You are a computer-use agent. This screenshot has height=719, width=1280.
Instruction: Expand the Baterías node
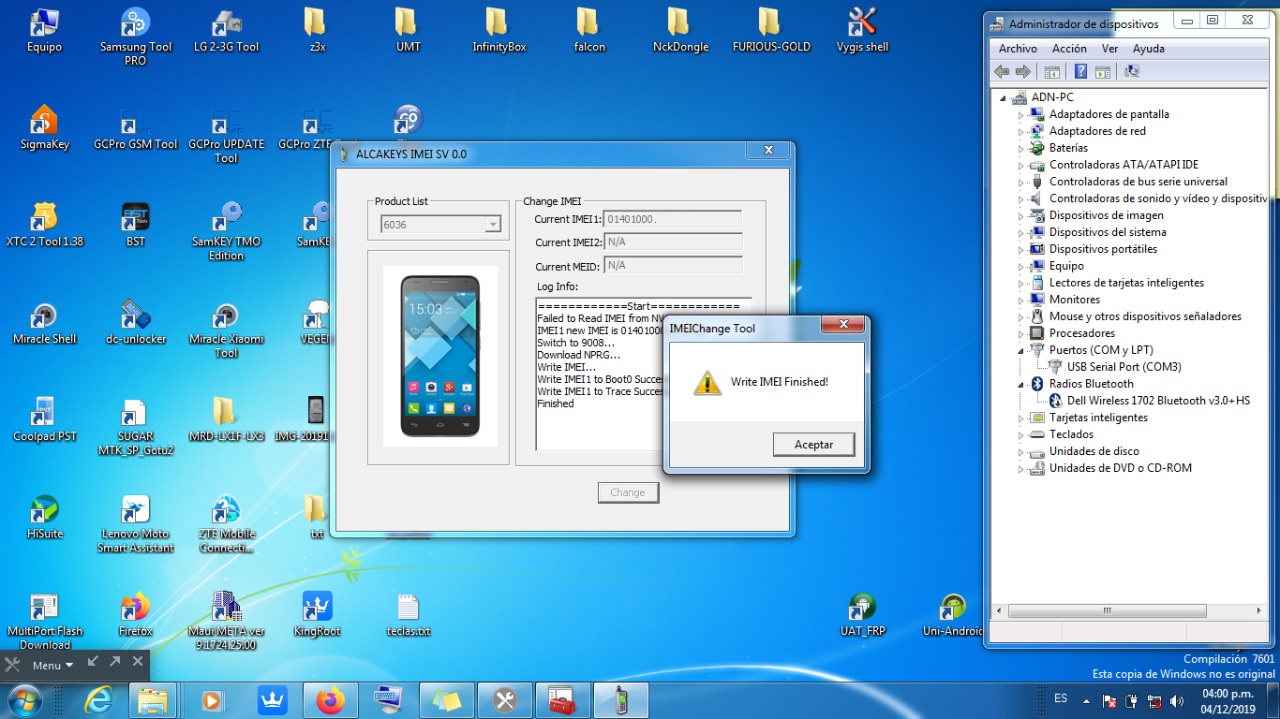(1021, 149)
